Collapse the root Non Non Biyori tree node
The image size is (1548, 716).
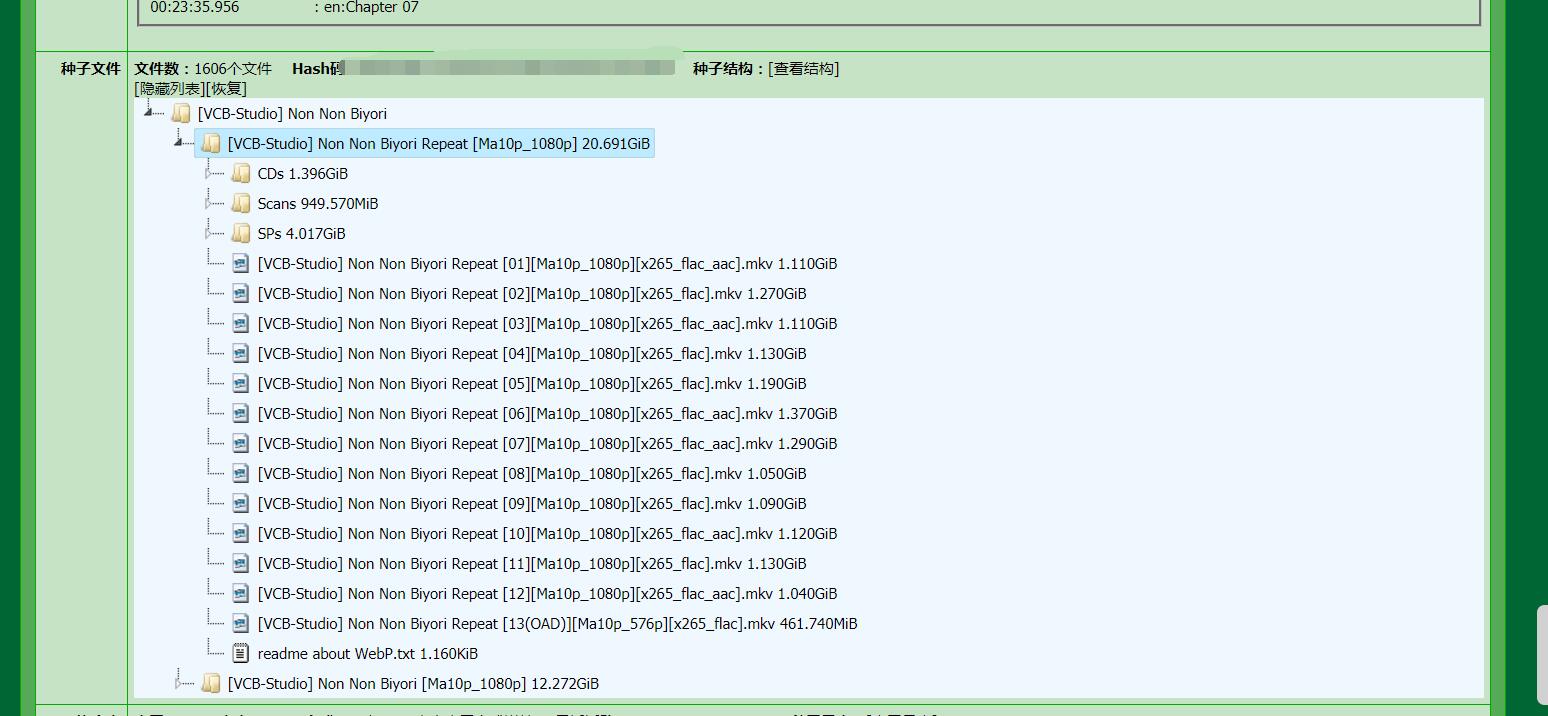click(148, 112)
